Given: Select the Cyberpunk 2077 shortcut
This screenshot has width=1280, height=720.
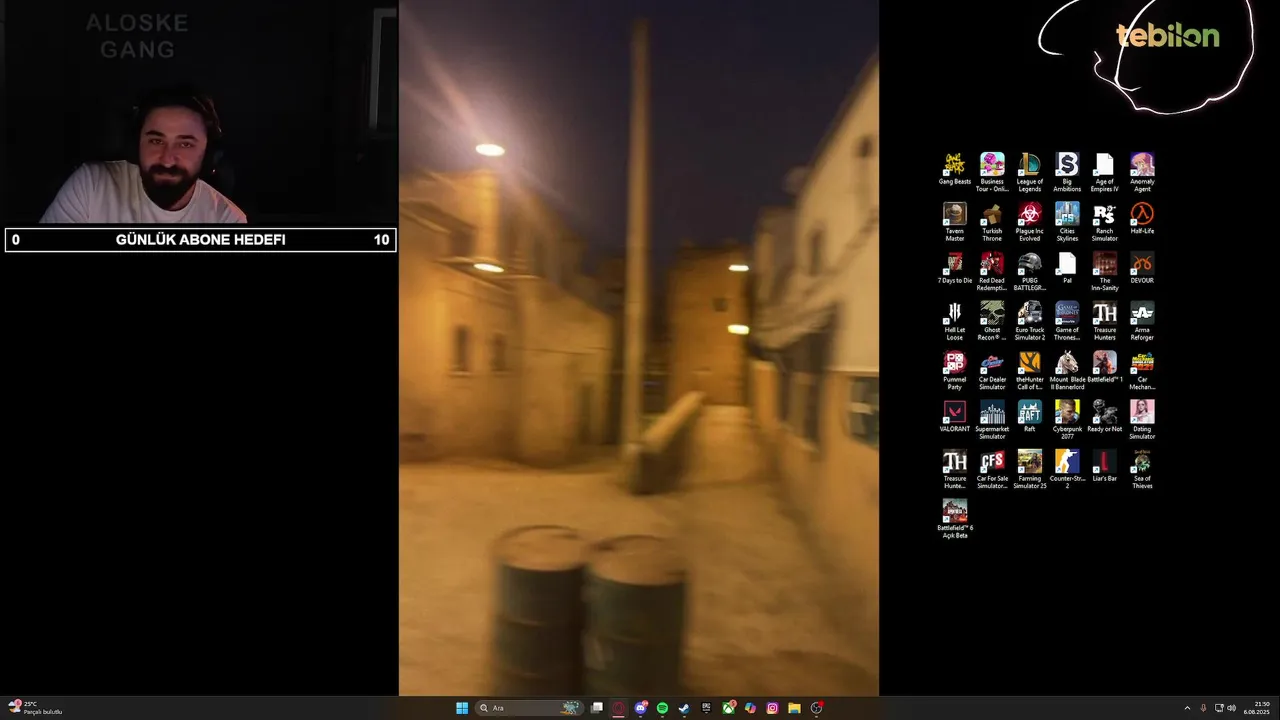Looking at the screenshot, I should (x=1067, y=420).
